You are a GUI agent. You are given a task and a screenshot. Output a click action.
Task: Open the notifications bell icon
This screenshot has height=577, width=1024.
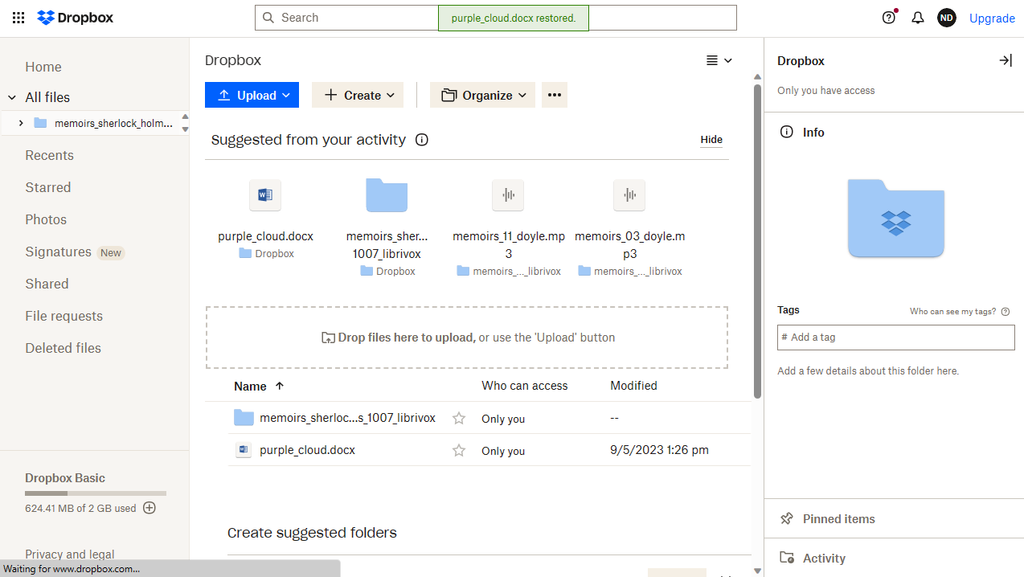tap(917, 17)
